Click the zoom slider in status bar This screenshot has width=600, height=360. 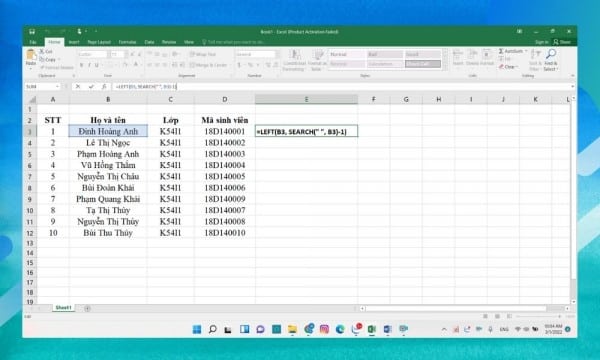(x=538, y=316)
